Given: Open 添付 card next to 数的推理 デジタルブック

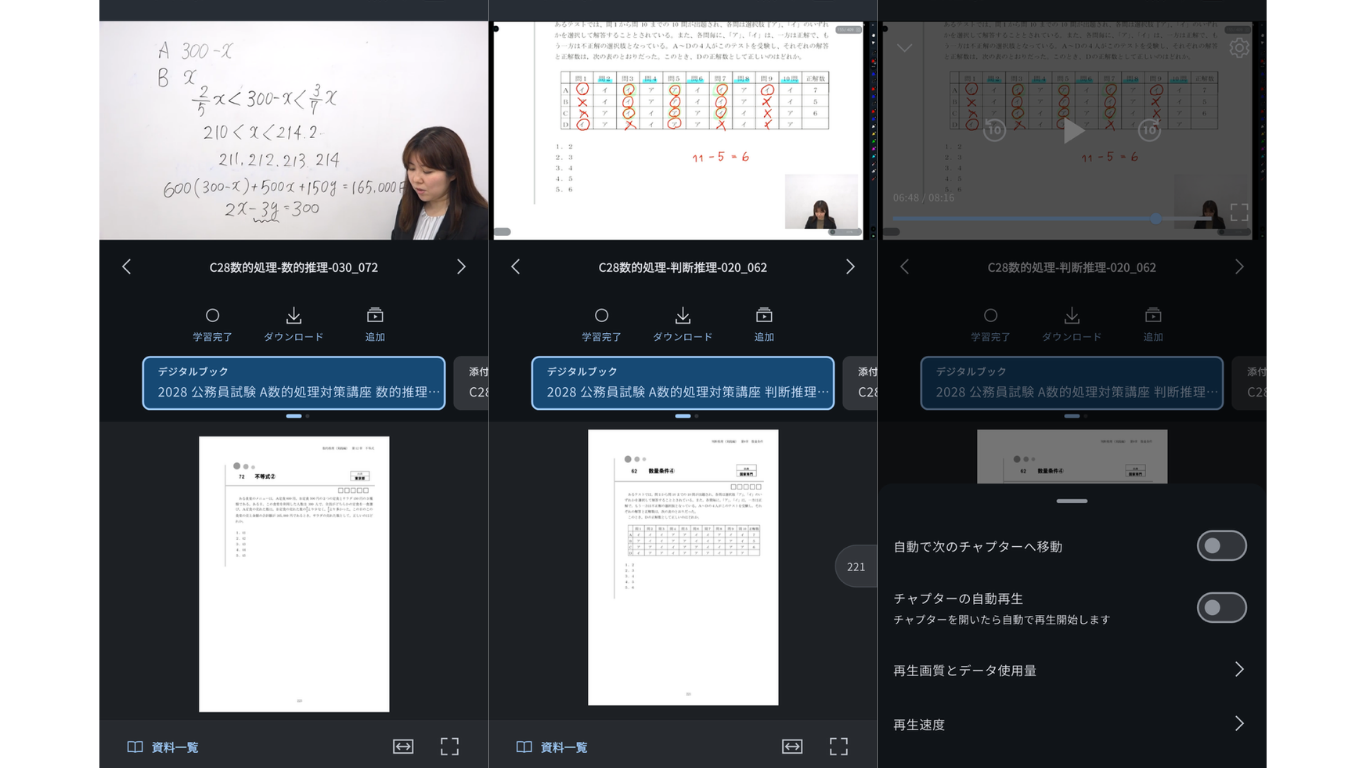Looking at the screenshot, I should pos(471,383).
